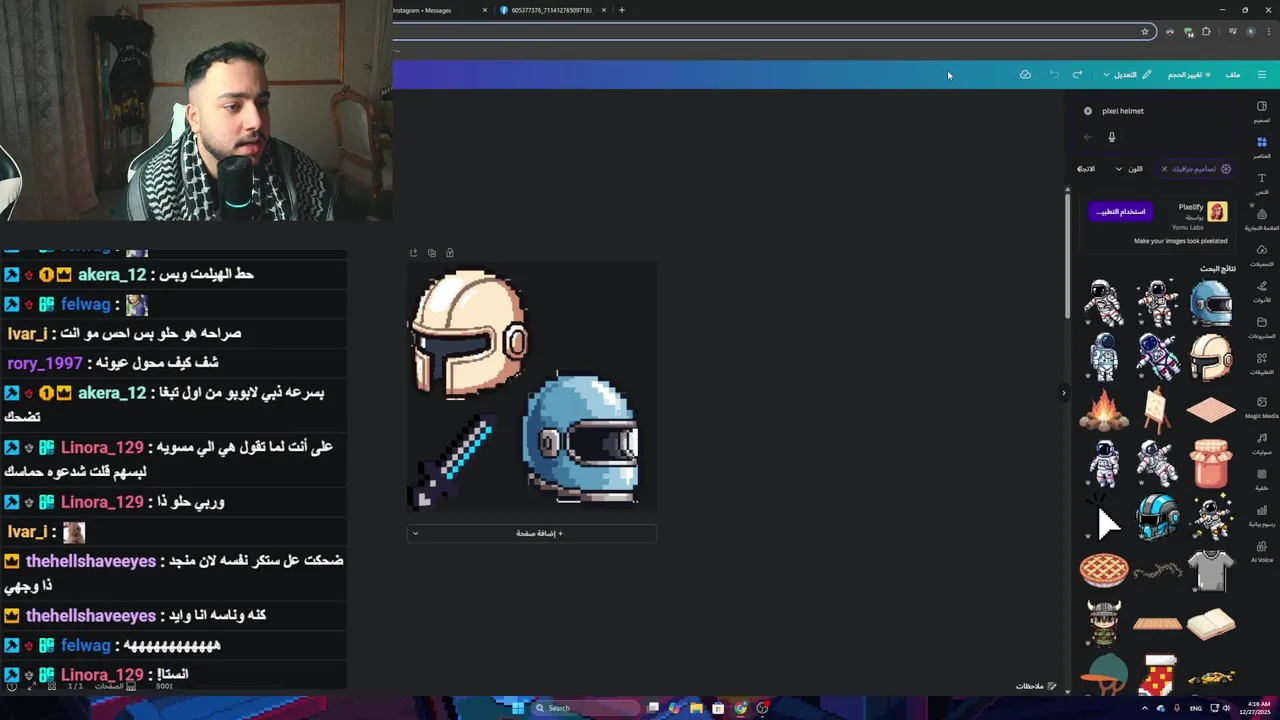Image resolution: width=1280 pixels, height=720 pixels.
Task: Open the Magic Media sidebar panel
Action: [x=1261, y=407]
